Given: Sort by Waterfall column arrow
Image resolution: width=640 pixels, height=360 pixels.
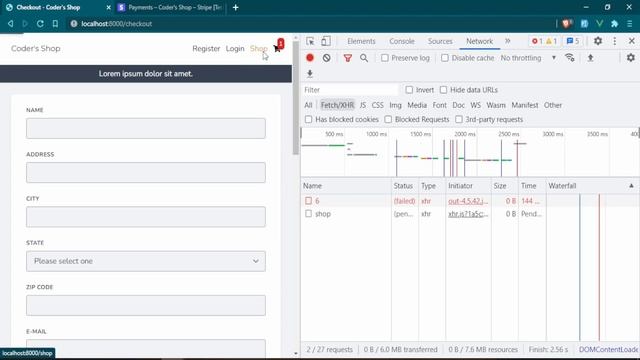Looking at the screenshot, I should click(x=631, y=186).
